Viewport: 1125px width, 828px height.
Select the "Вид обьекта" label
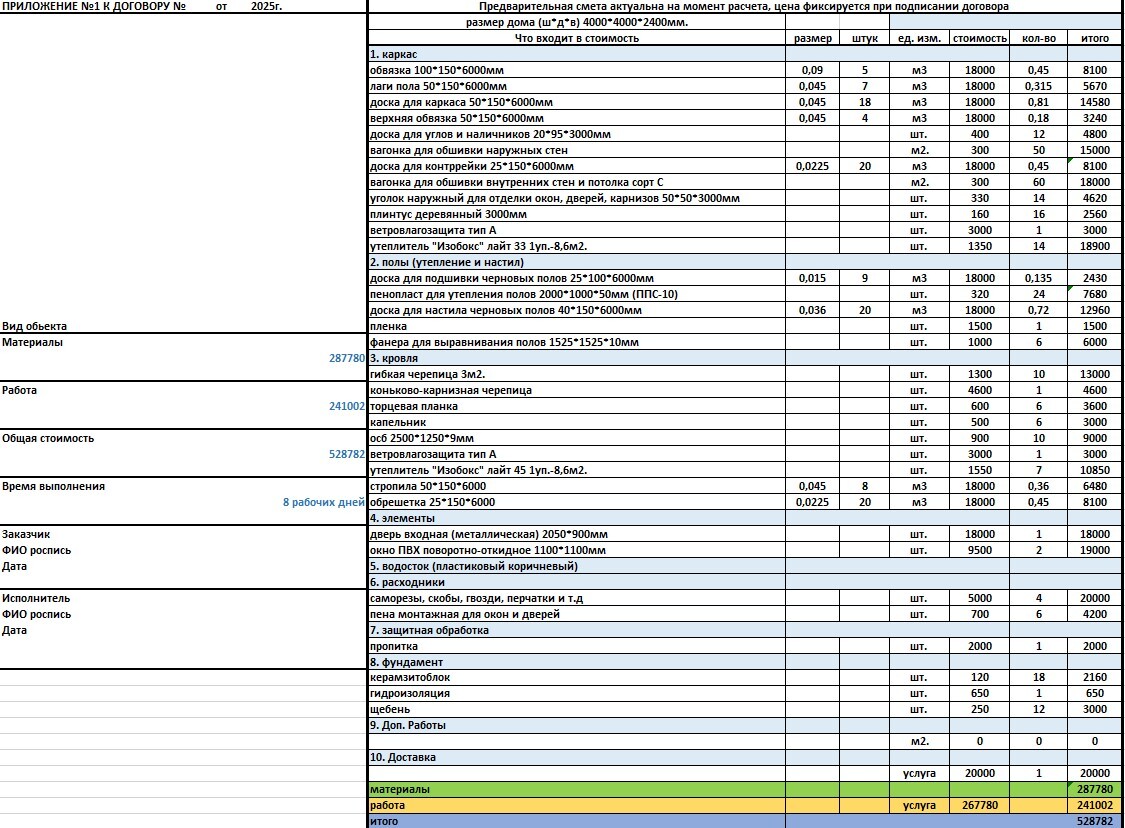pyautogui.click(x=34, y=326)
